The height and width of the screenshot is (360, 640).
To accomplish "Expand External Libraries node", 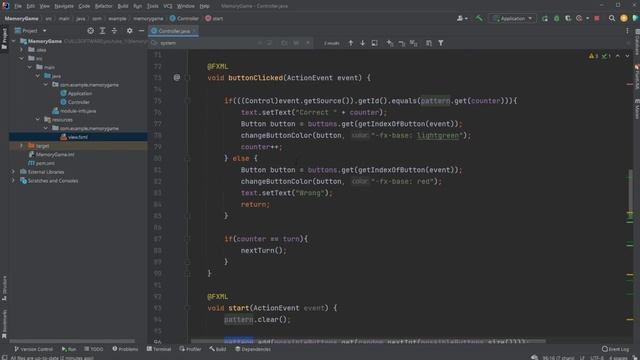I will 13,172.
